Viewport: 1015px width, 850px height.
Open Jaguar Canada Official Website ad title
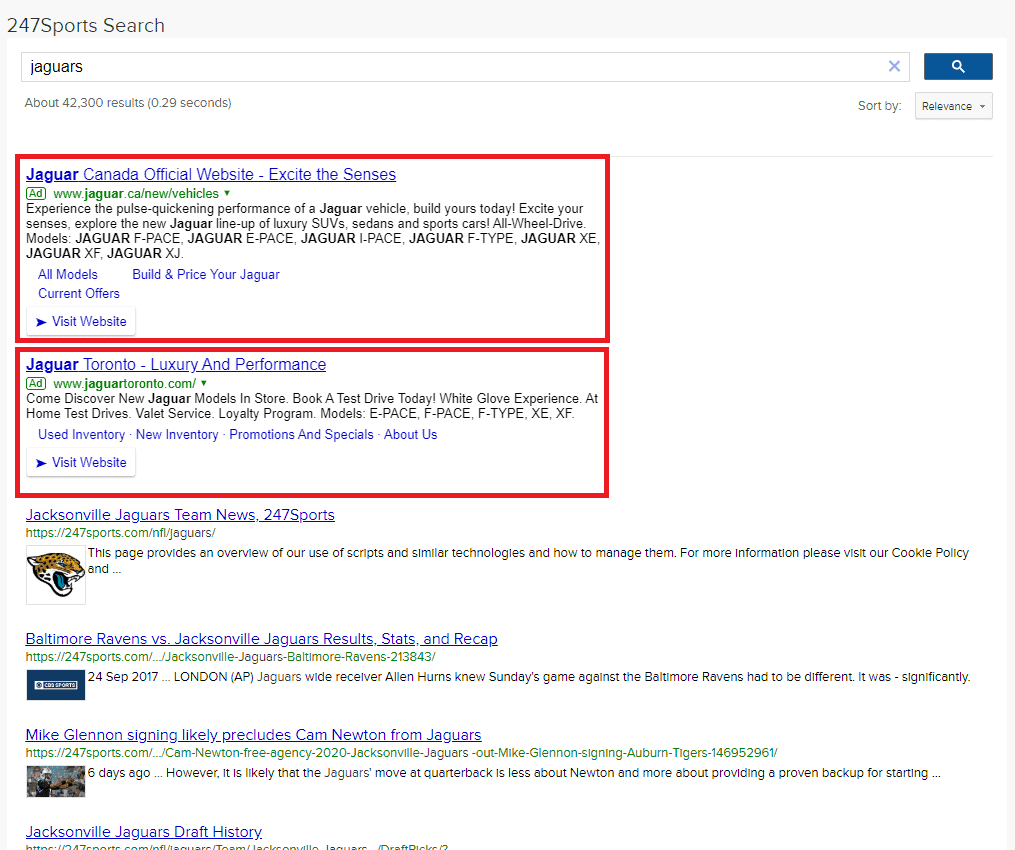coord(211,174)
